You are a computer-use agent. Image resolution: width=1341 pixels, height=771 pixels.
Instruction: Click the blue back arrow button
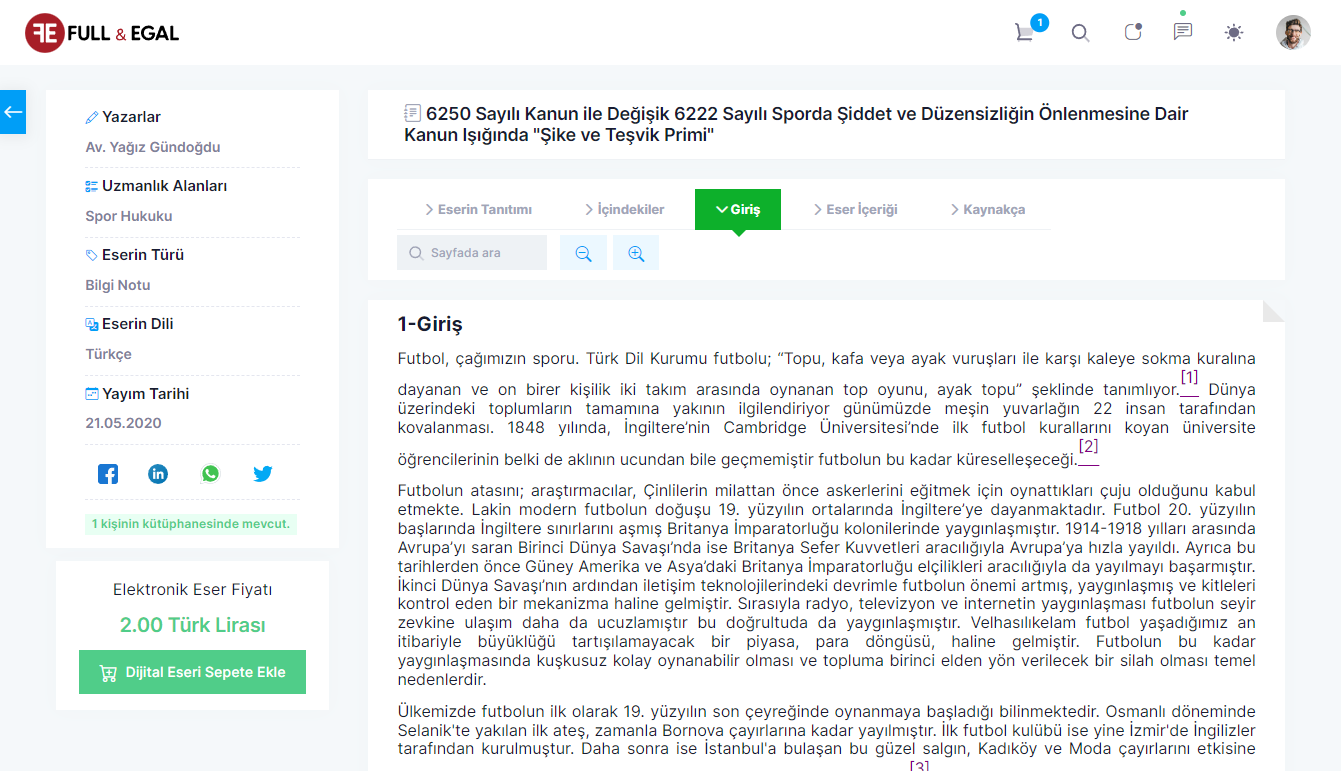pos(13,112)
